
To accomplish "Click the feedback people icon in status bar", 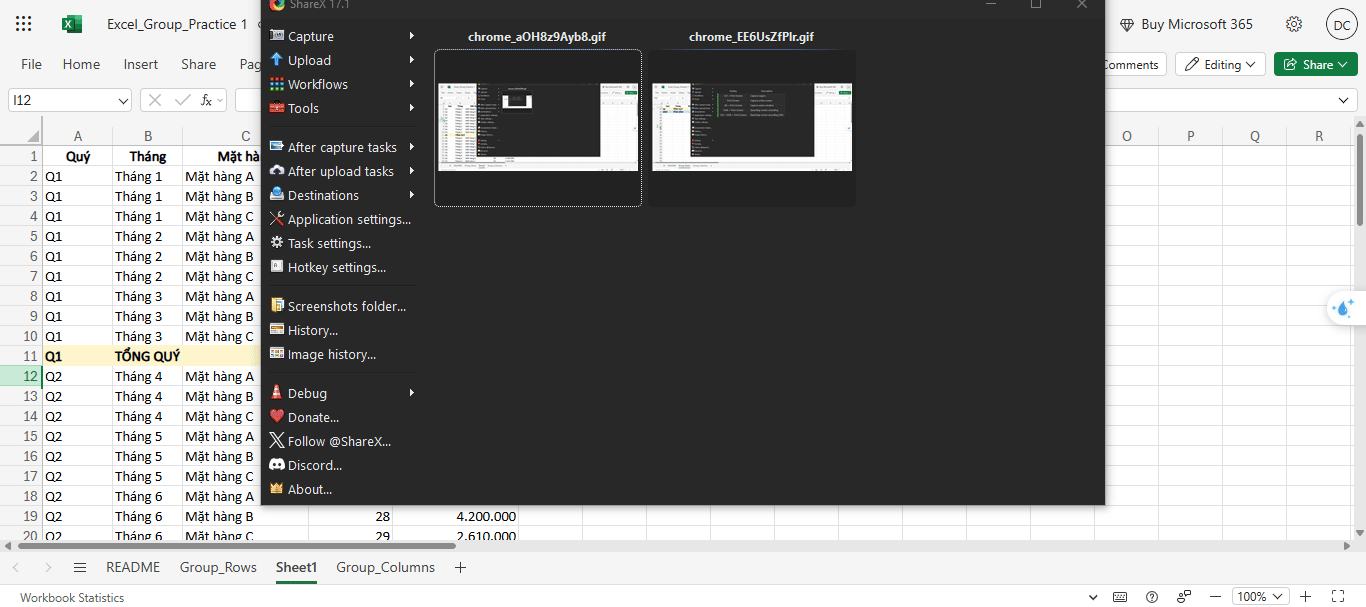I will (1184, 597).
